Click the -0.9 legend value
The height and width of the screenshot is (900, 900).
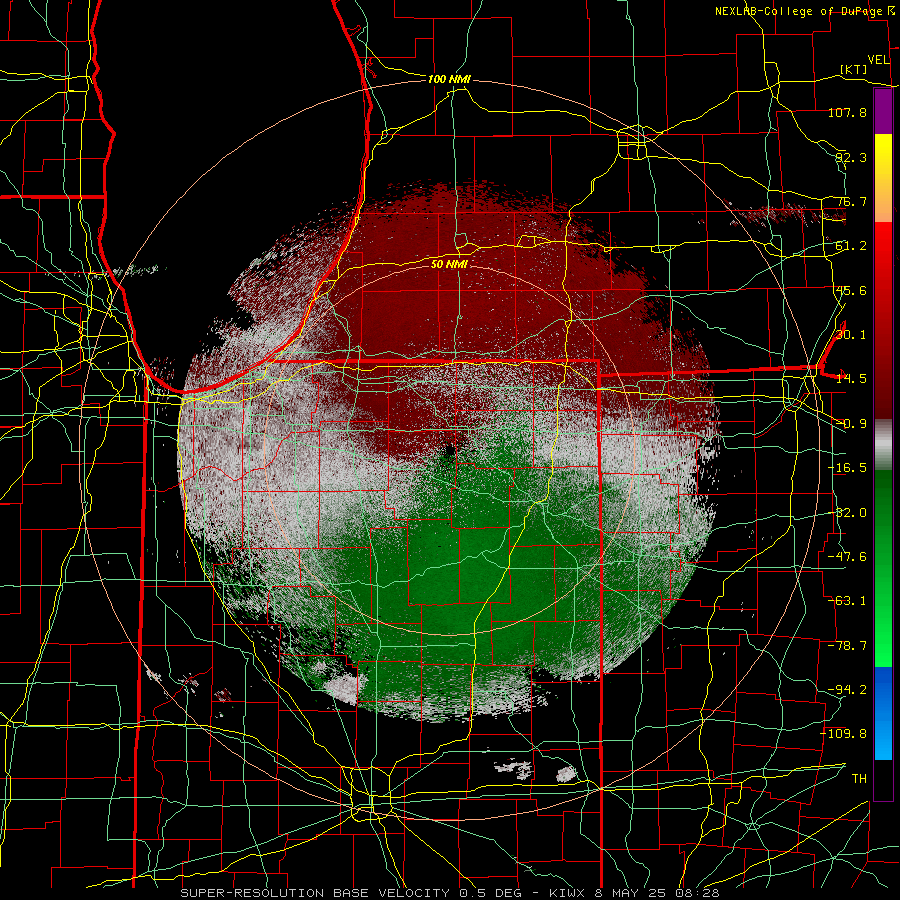[851, 424]
